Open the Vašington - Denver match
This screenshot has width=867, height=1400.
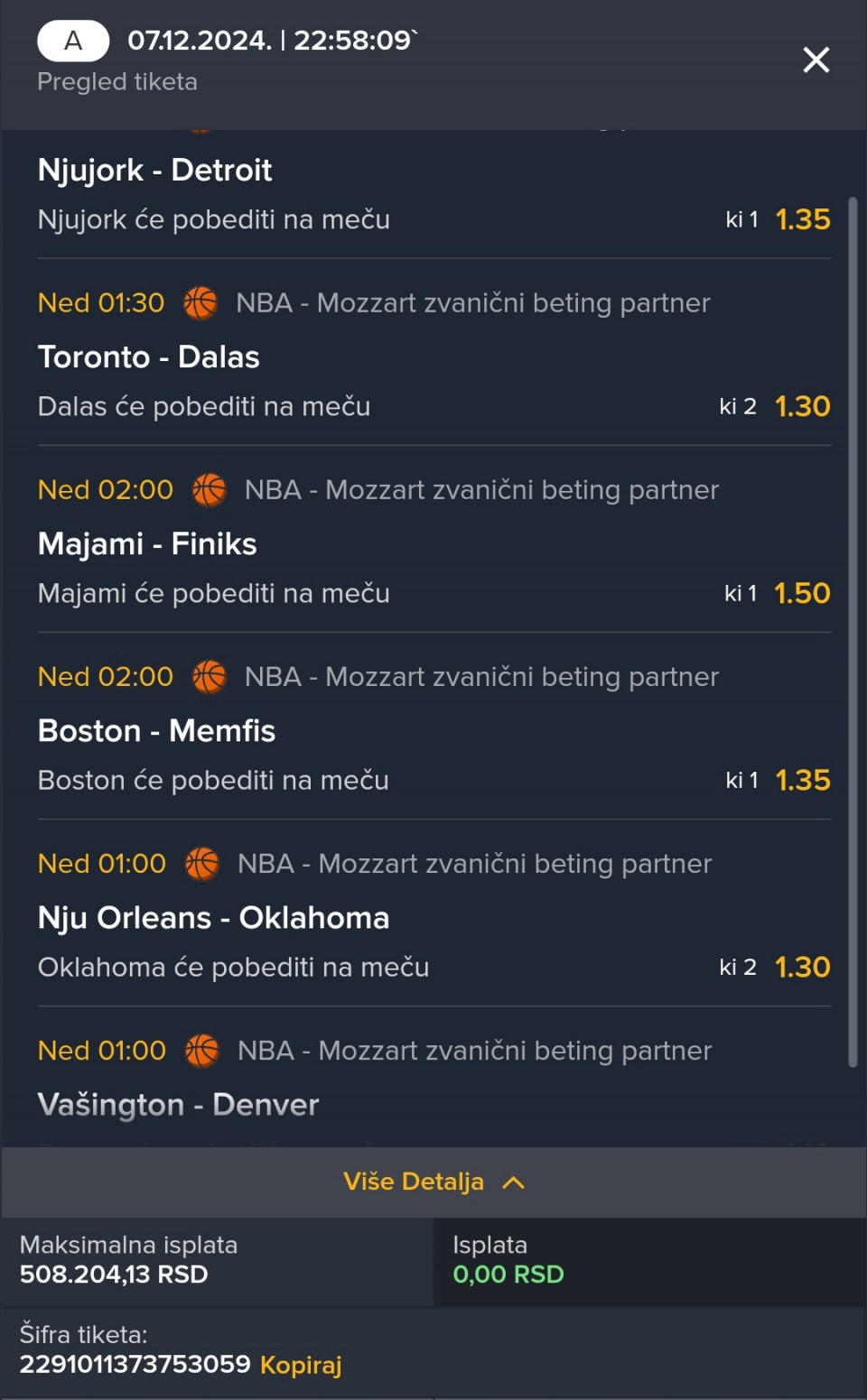(x=178, y=1104)
